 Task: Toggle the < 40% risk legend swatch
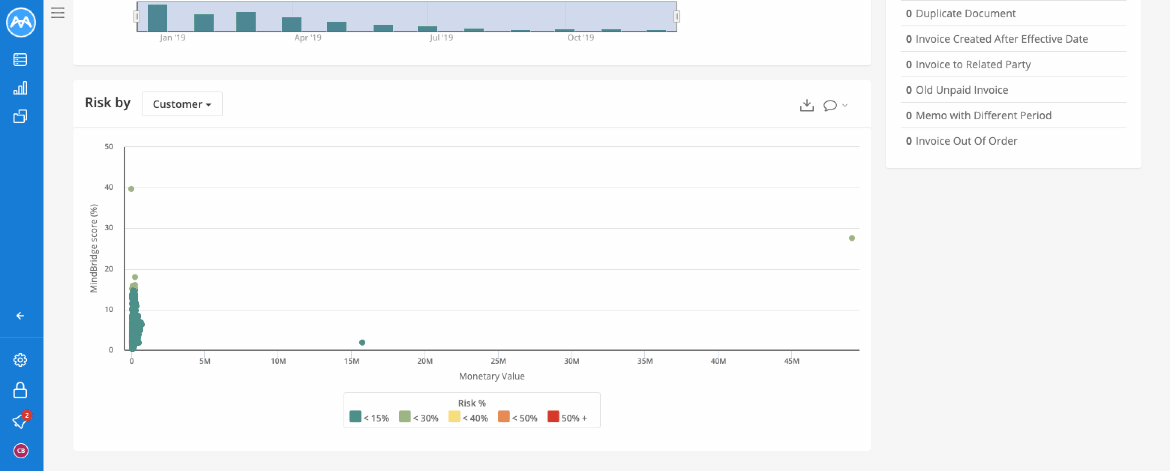pyautogui.click(x=454, y=418)
